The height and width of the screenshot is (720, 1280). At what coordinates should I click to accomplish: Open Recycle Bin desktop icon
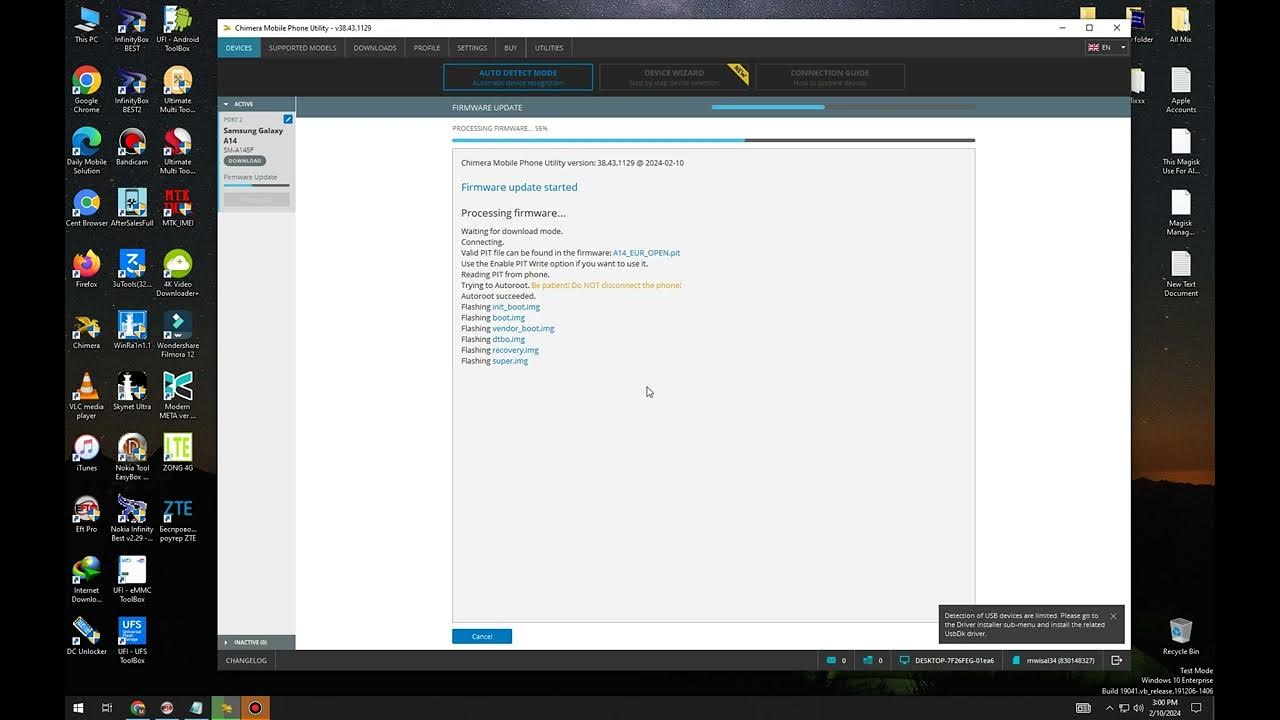coord(1181,636)
